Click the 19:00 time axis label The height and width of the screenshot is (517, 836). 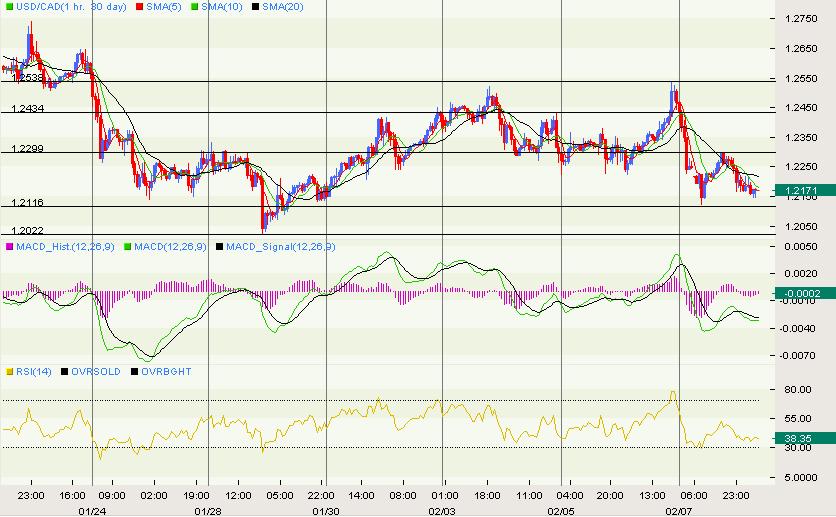[x=196, y=496]
